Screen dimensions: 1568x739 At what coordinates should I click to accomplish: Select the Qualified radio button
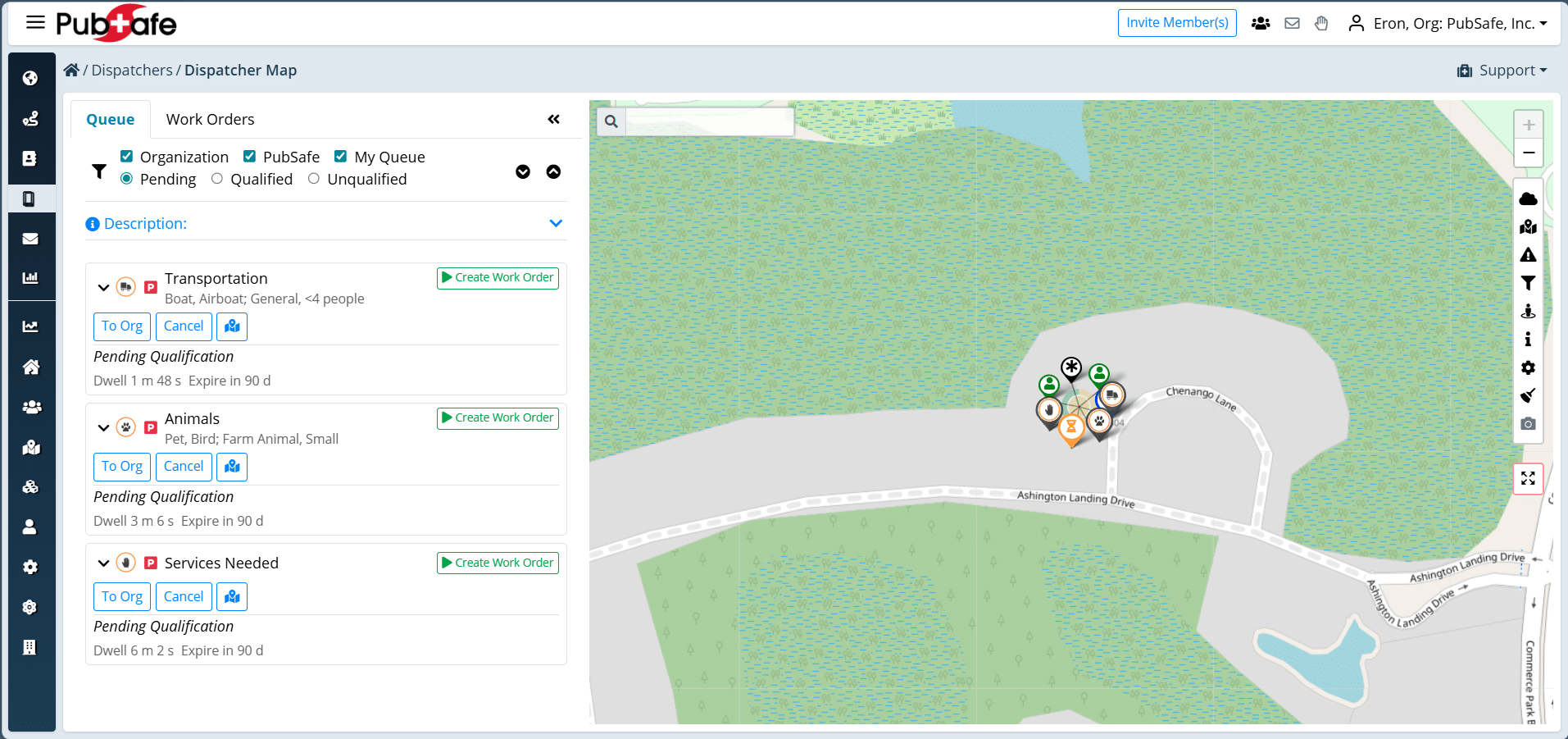point(216,179)
